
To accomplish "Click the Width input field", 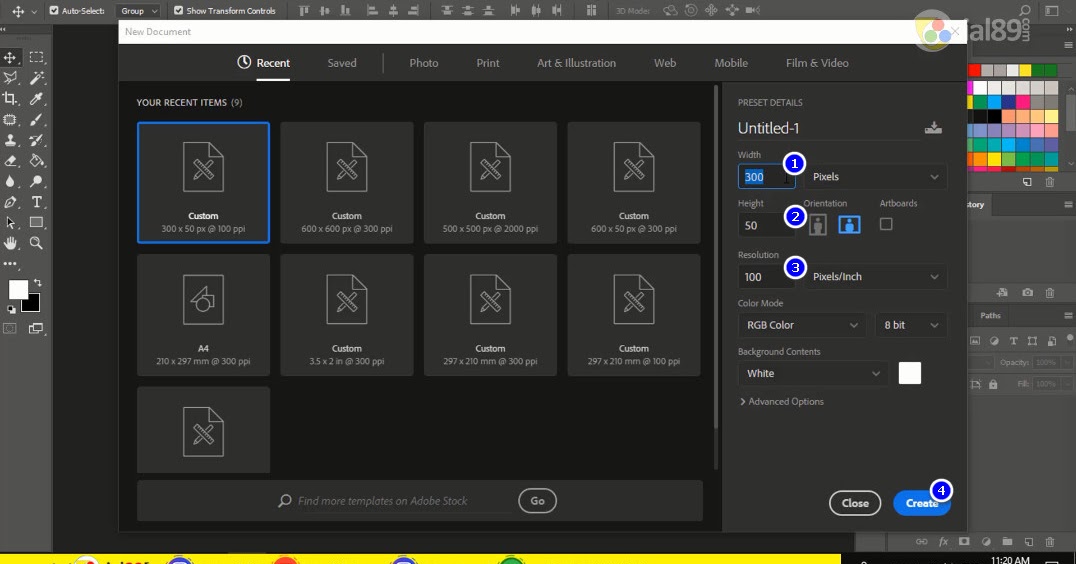I will pos(767,177).
